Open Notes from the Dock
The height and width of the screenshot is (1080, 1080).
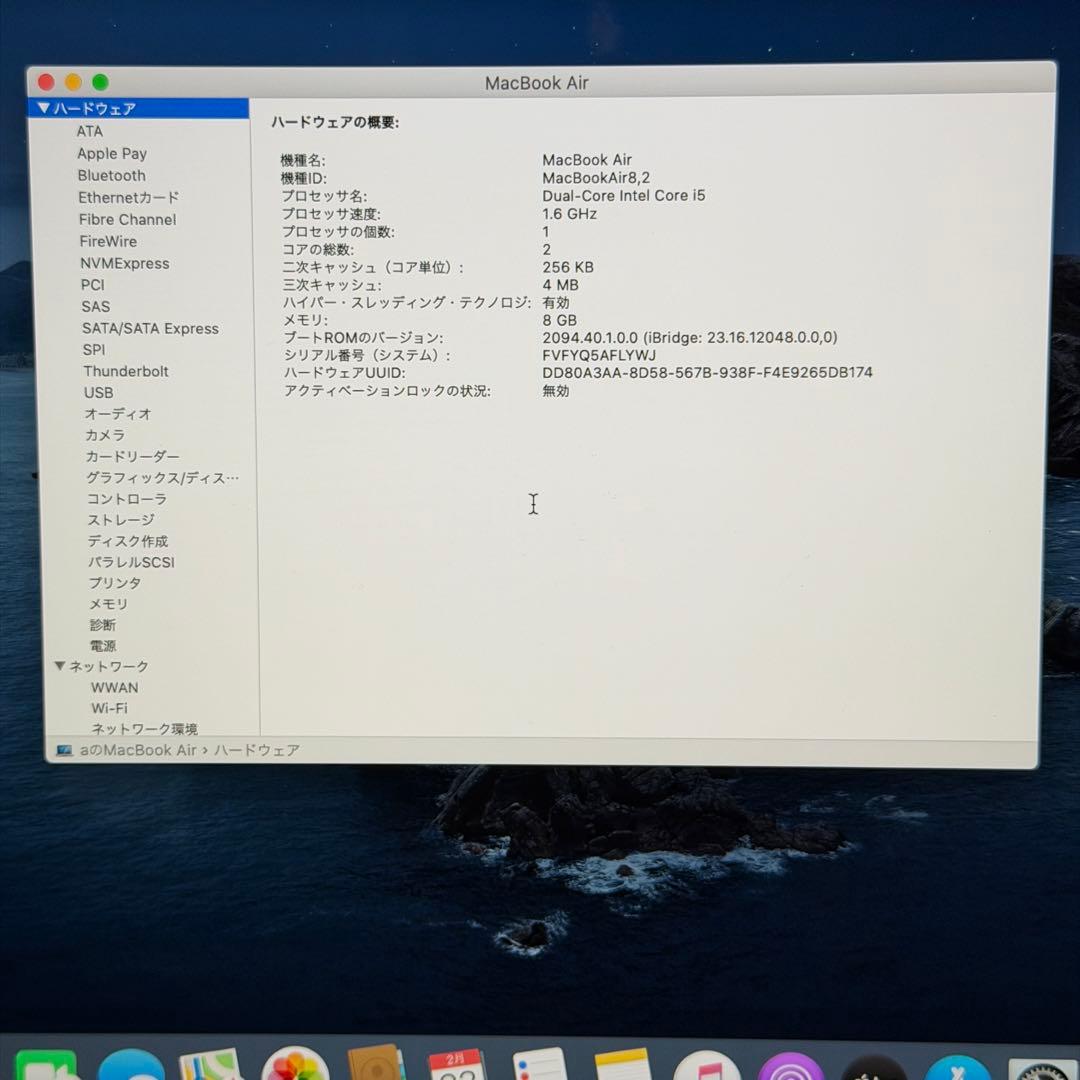pyautogui.click(x=622, y=1065)
